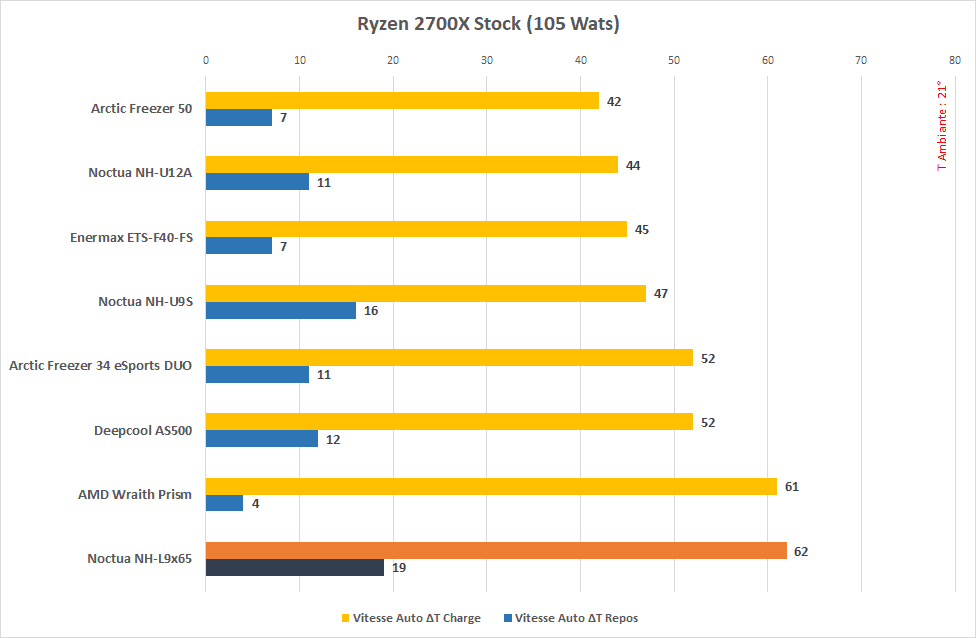Select legend text Vitesse Auto ΔT Repos
This screenshot has height=638, width=976.
coord(576,618)
